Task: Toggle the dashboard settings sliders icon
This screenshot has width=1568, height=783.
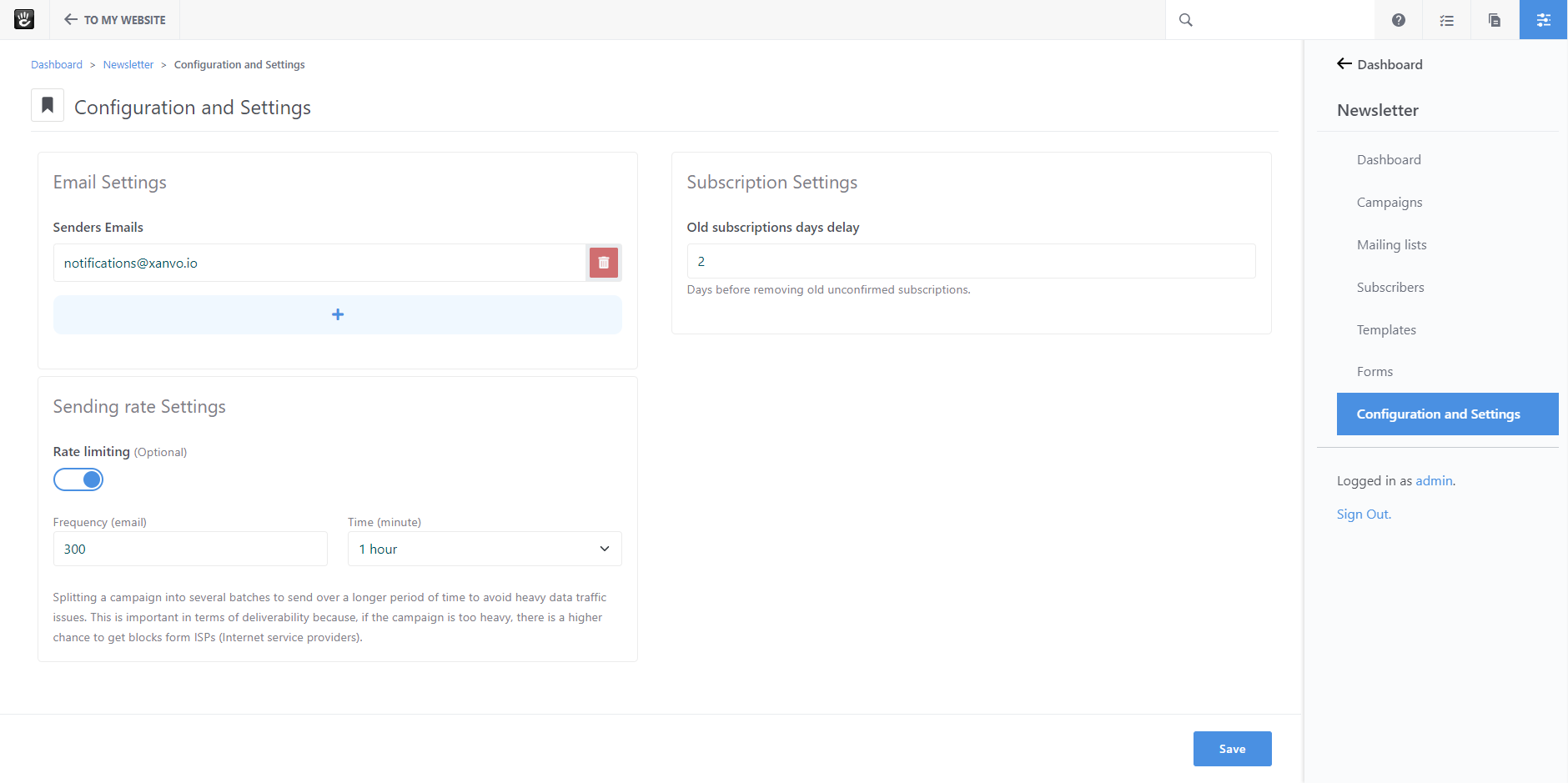Action: 1543,20
